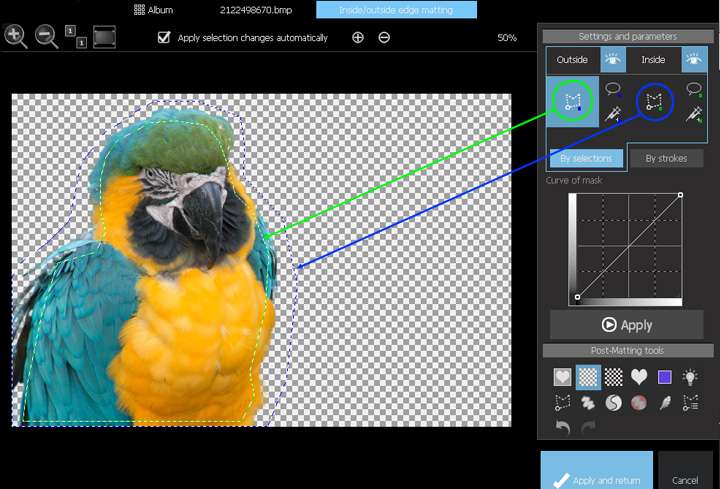Select the Inside polygon selection tool
Screen dimensions: 720x489
click(654, 101)
